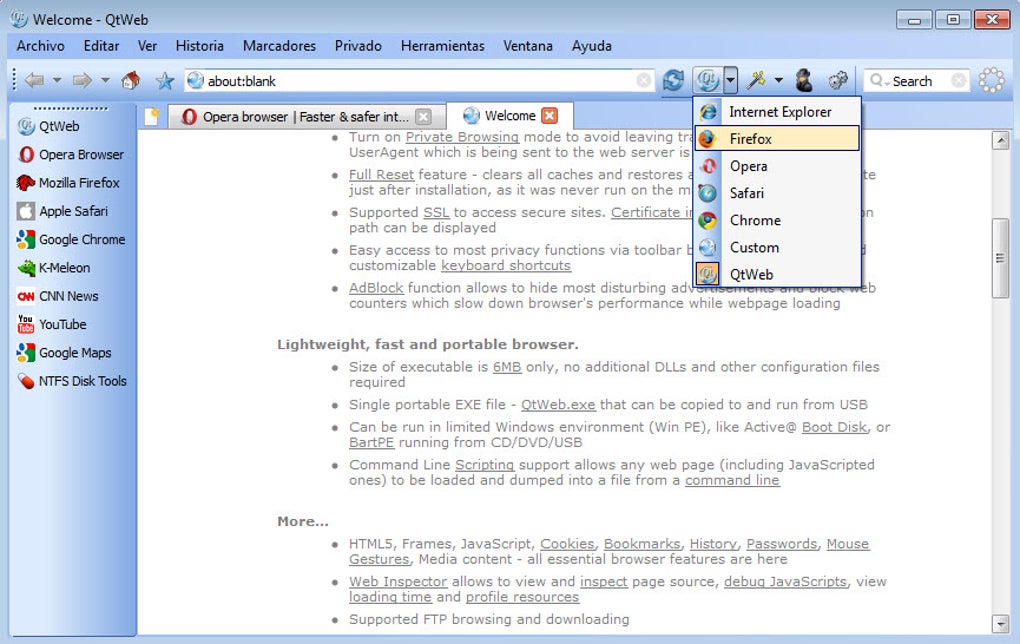Toggle private browsing spy icon
Image resolution: width=1020 pixels, height=644 pixels.
pyautogui.click(x=804, y=81)
